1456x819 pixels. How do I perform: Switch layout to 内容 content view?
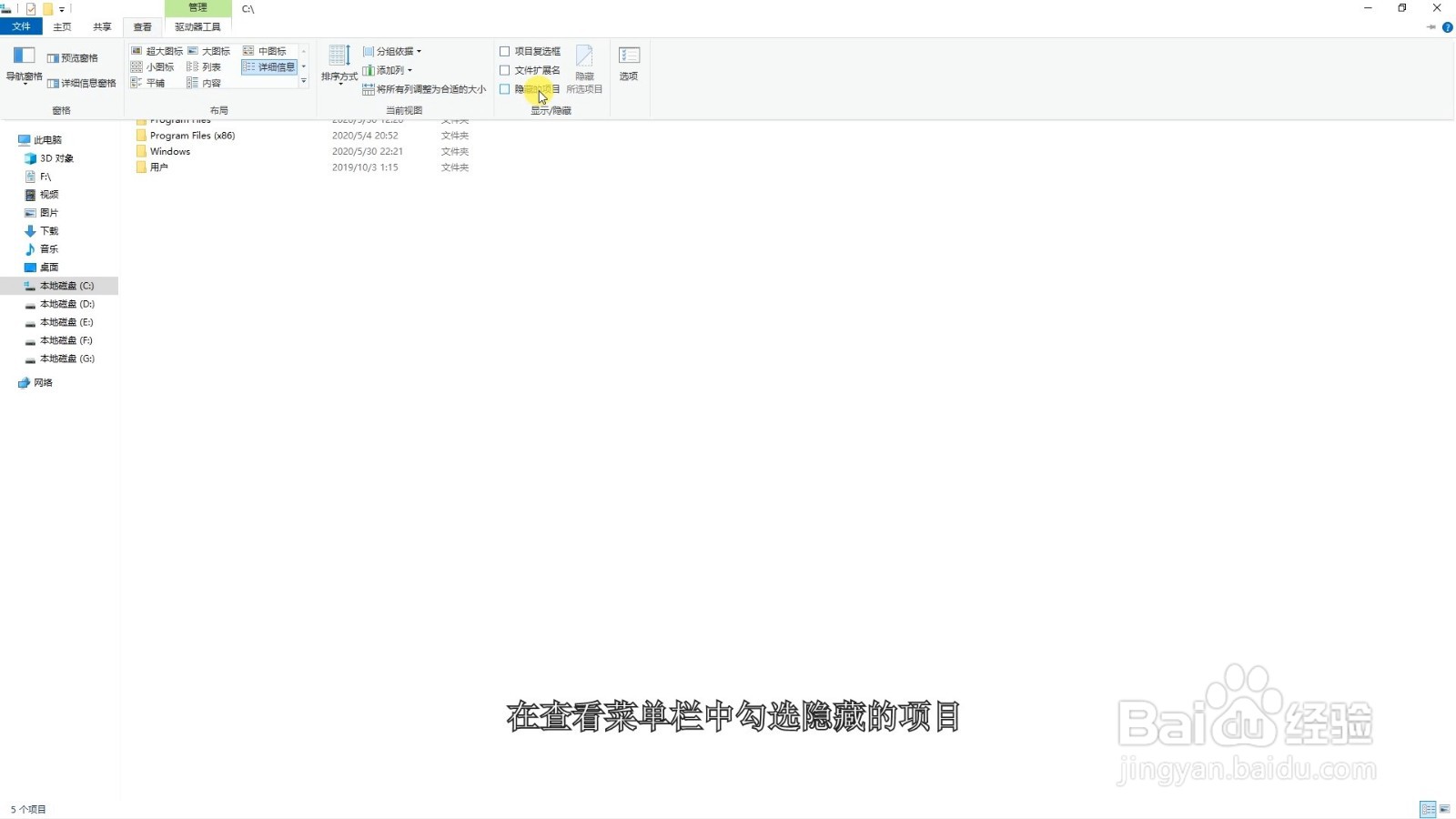click(204, 83)
